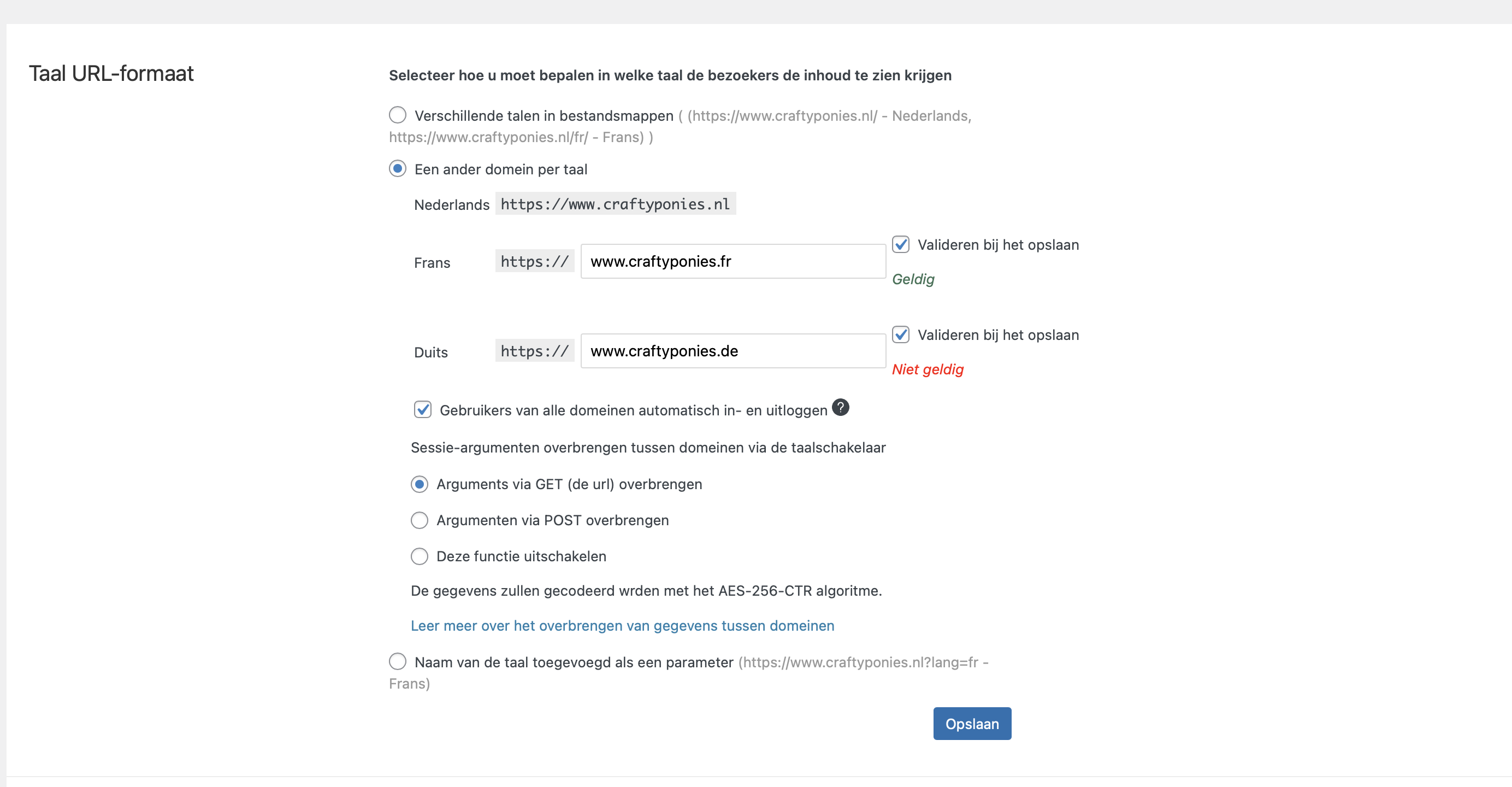Click the 'Taal URL-formaat' heading

pyautogui.click(x=111, y=73)
